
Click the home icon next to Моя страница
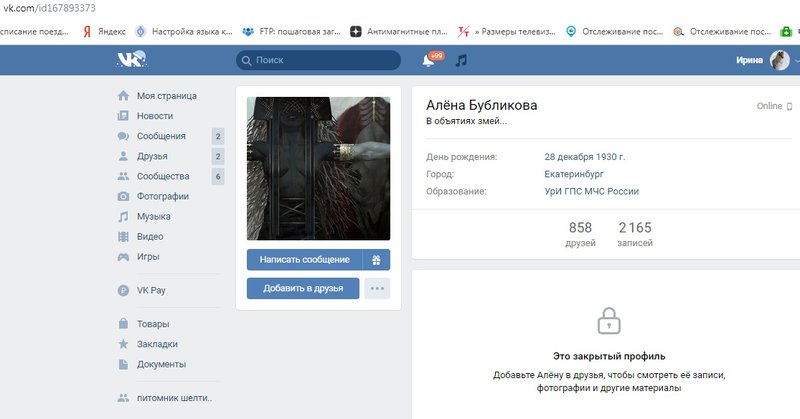click(123, 95)
